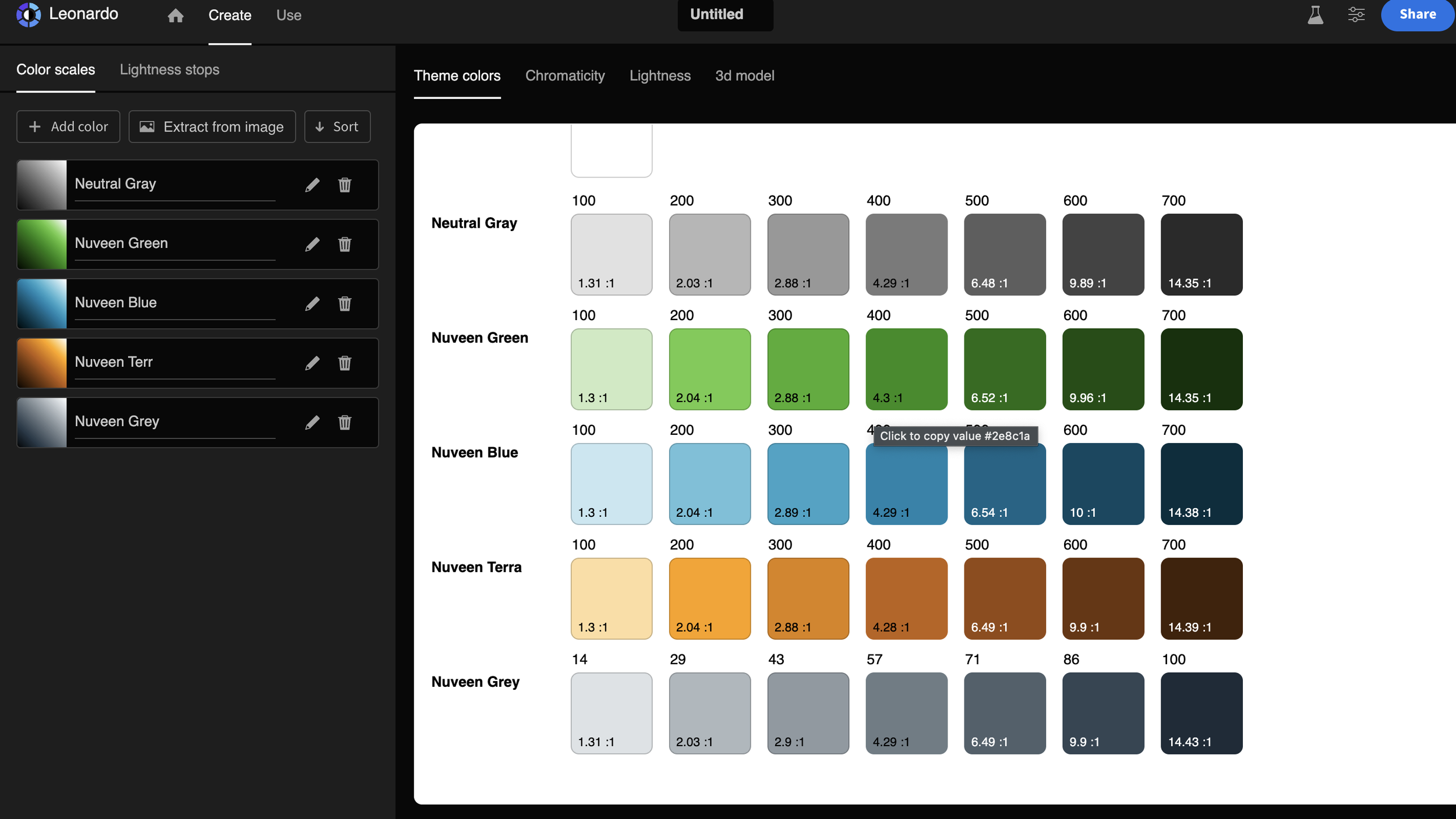Select the Chromaticity tab
The height and width of the screenshot is (819, 1456).
565,76
